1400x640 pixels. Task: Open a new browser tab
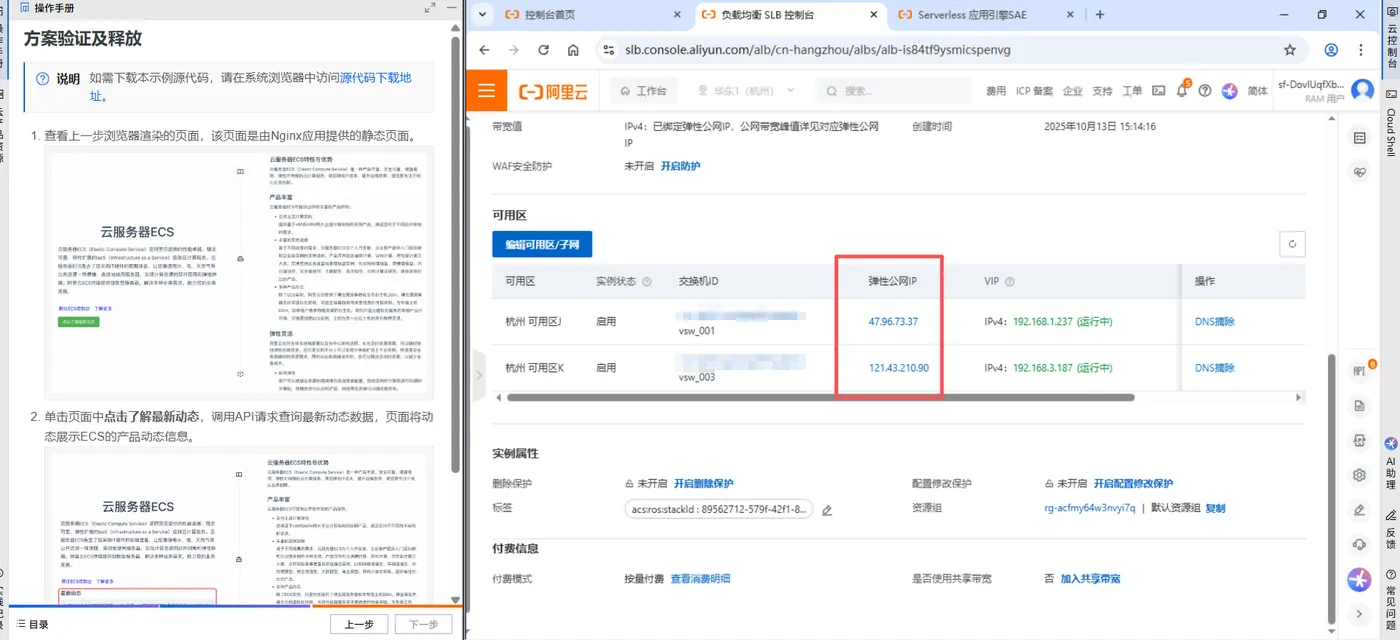(1100, 15)
